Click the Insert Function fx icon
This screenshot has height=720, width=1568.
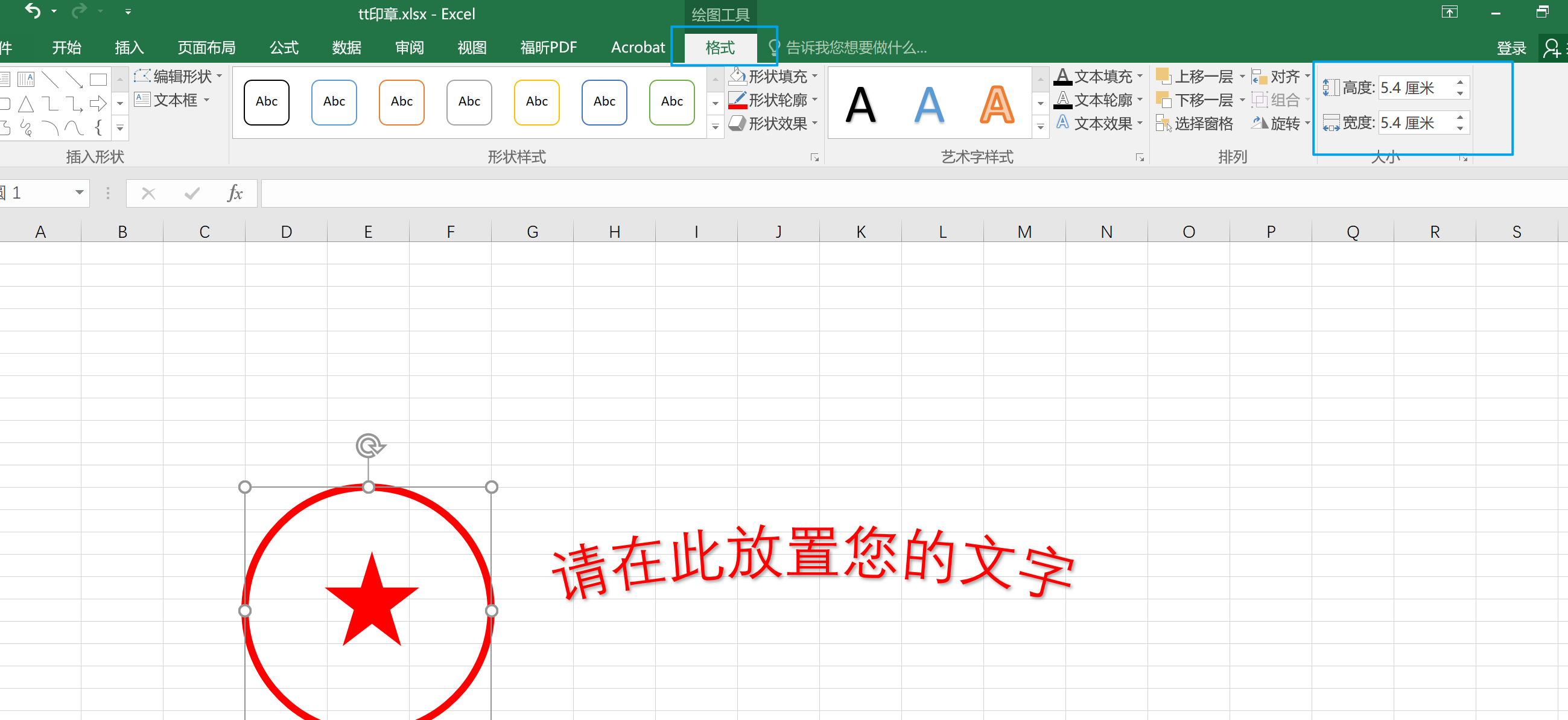click(234, 193)
